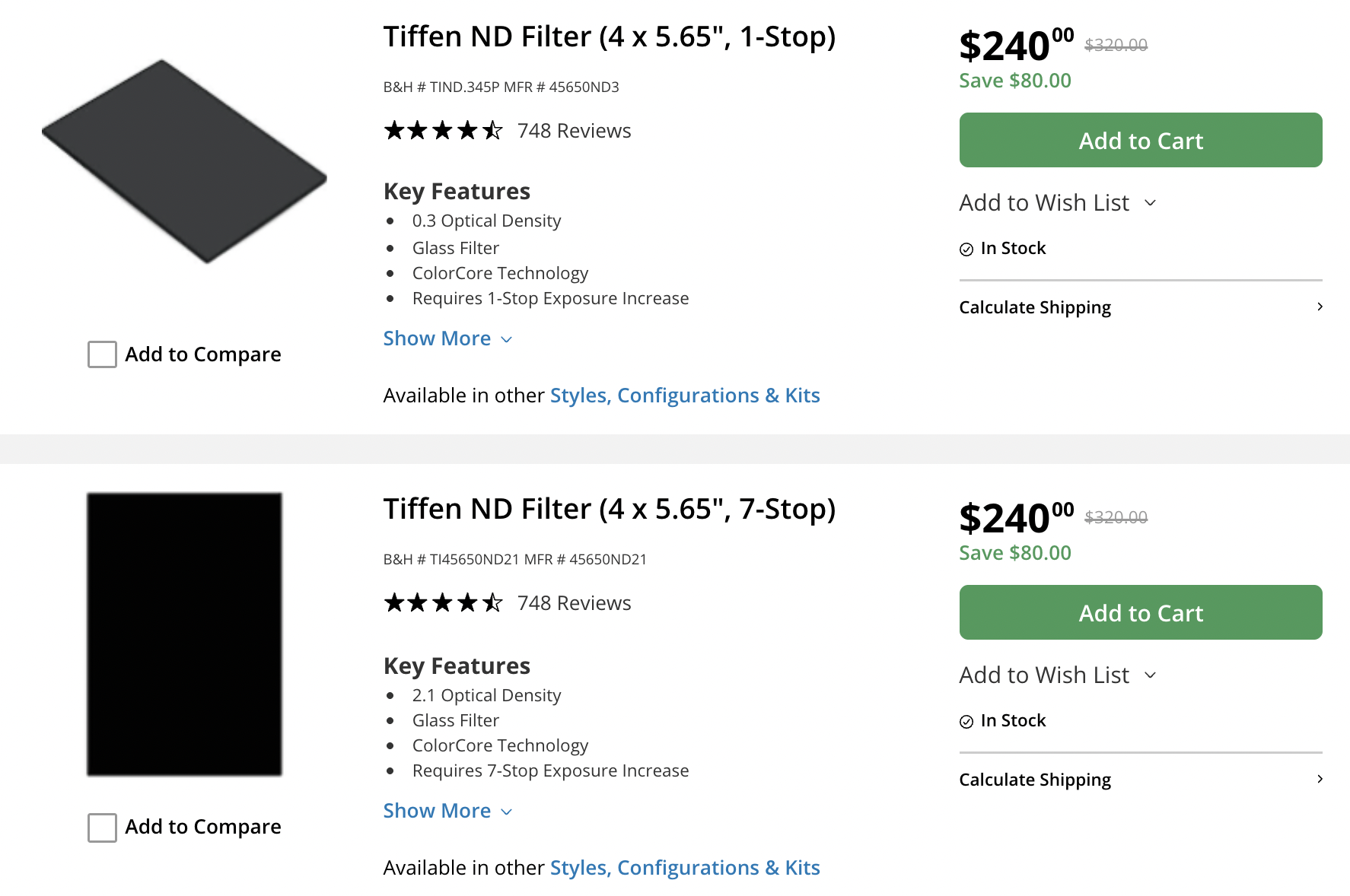Image resolution: width=1350 pixels, height=896 pixels.
Task: Add the 7-Stop ND filter to cart
Action: pyautogui.click(x=1140, y=612)
